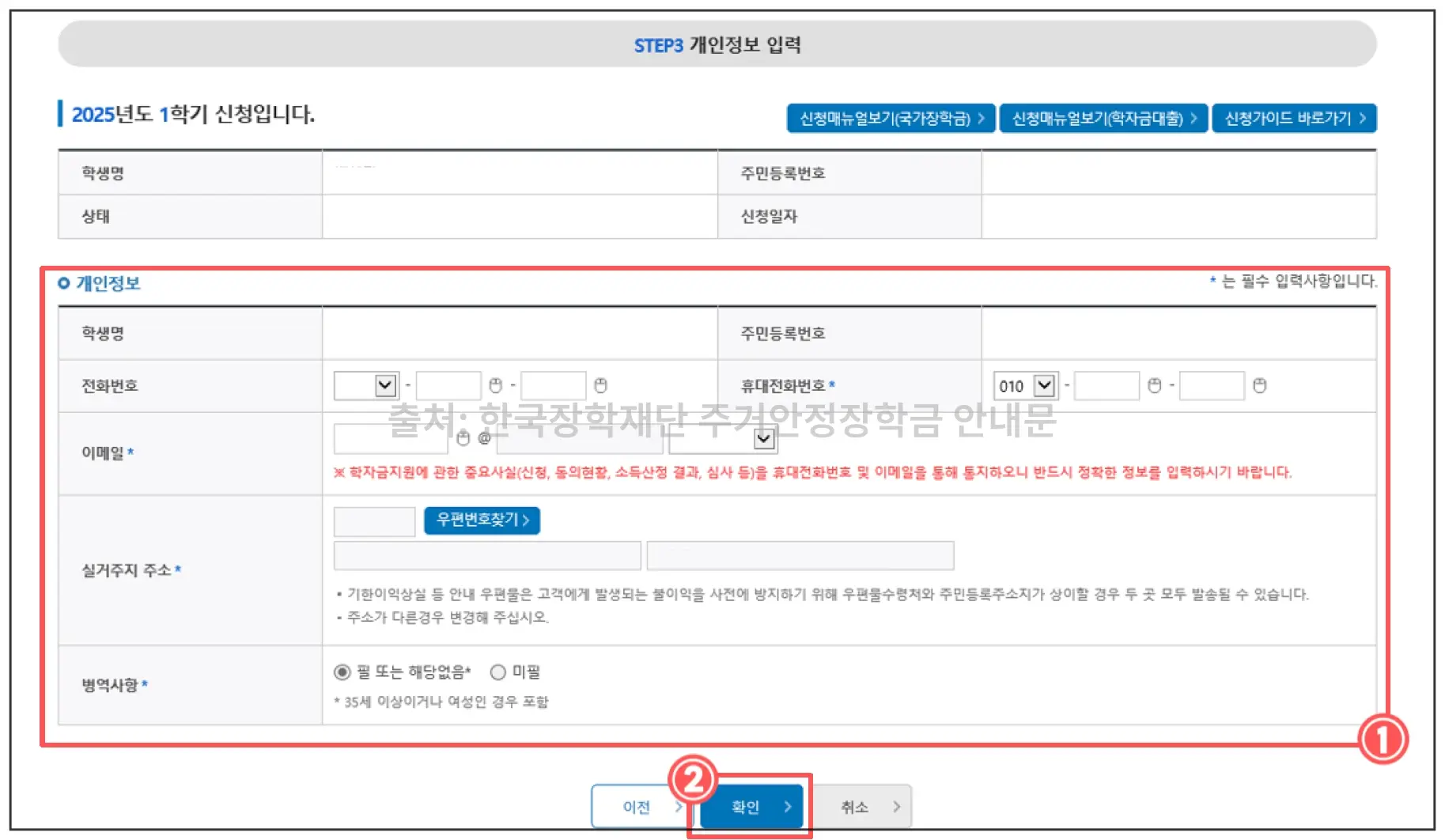The height and width of the screenshot is (840, 1445).
Task: Click the mouse keypad icon after last 휴대전화번호 box
Action: click(1261, 385)
